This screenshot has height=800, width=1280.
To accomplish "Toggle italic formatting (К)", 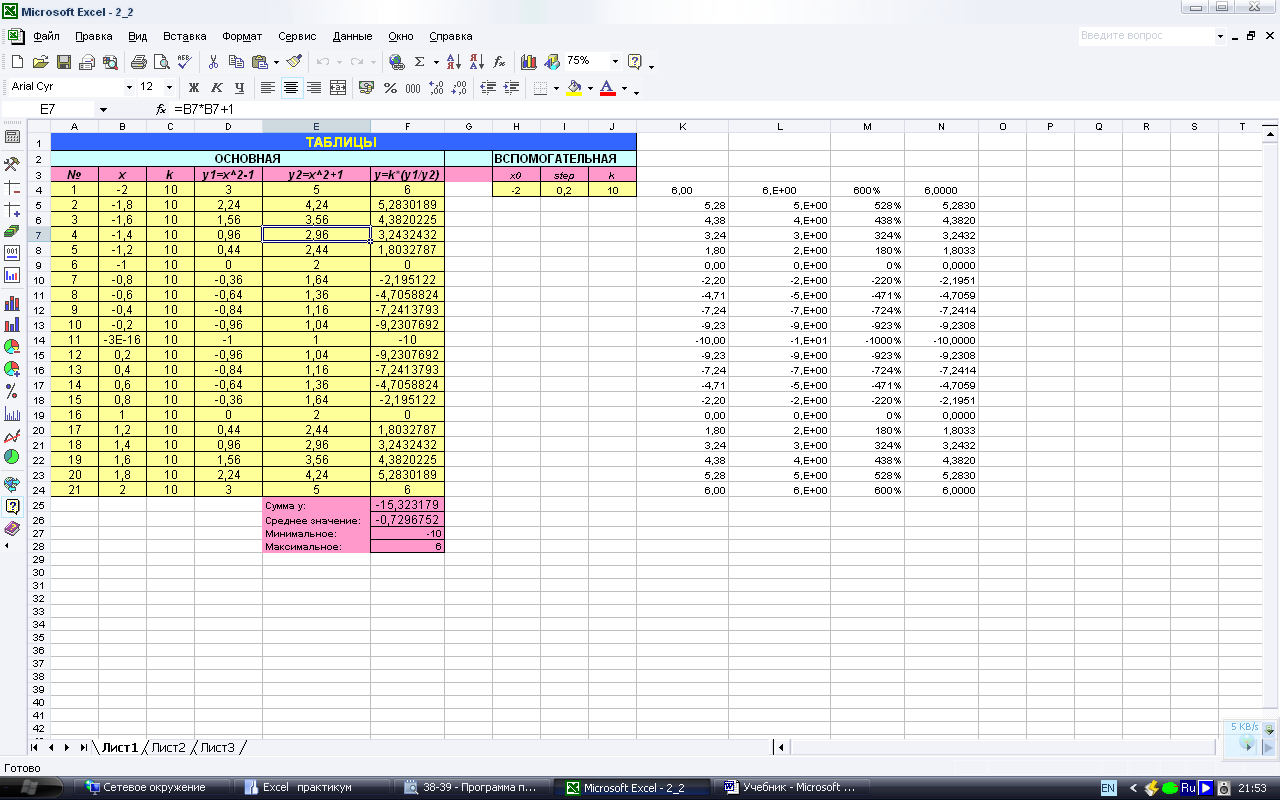I will (x=217, y=88).
